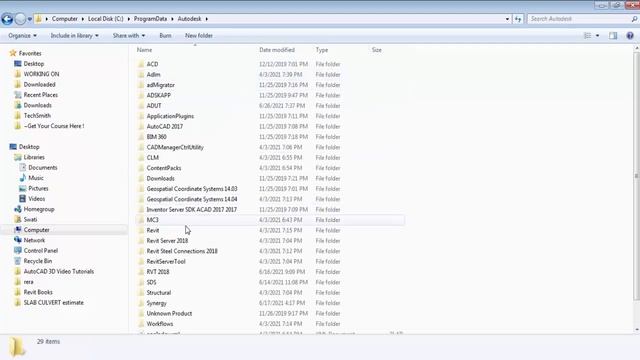Screen dimensions: 640x360
Task: Select the Network icon
Action: [x=18, y=240]
